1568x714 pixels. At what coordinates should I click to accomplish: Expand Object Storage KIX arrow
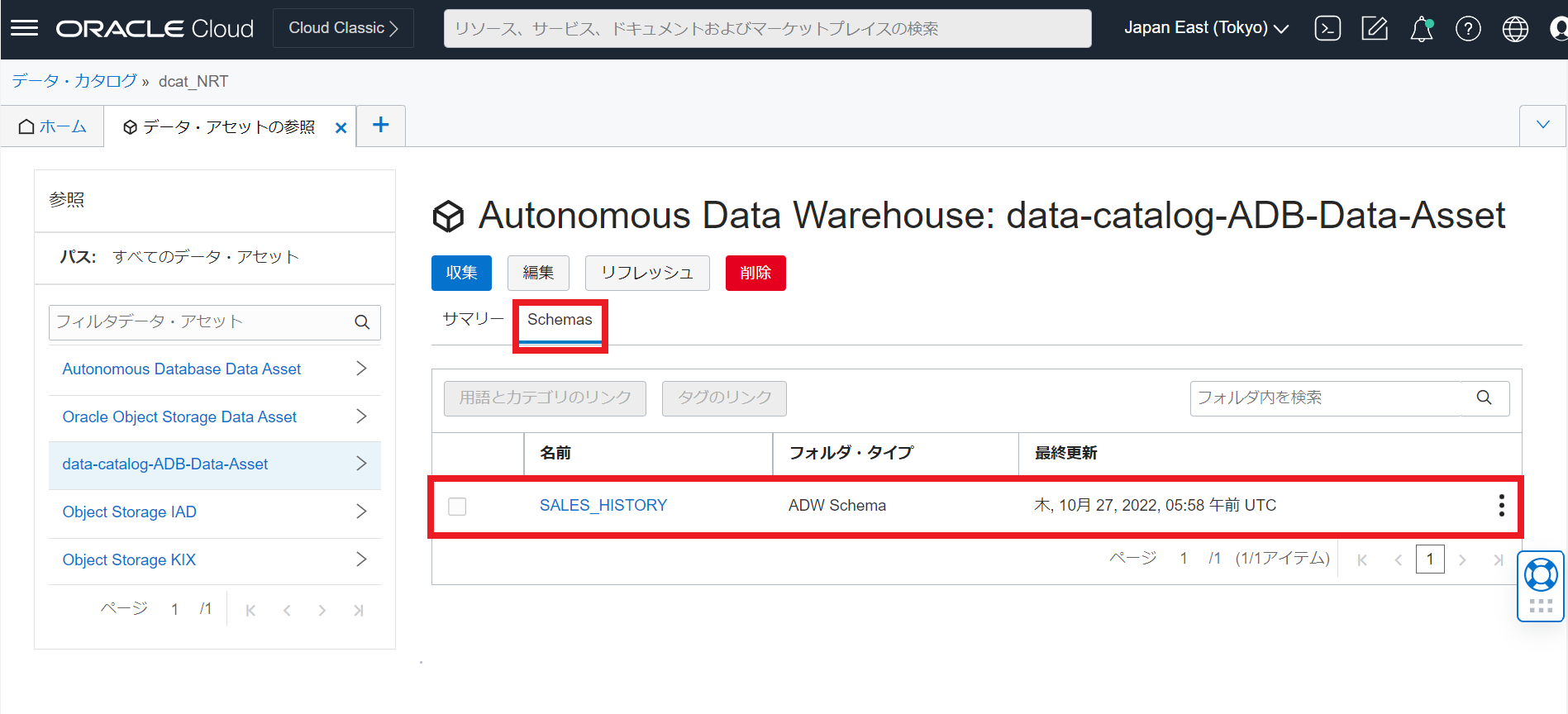[x=361, y=559]
